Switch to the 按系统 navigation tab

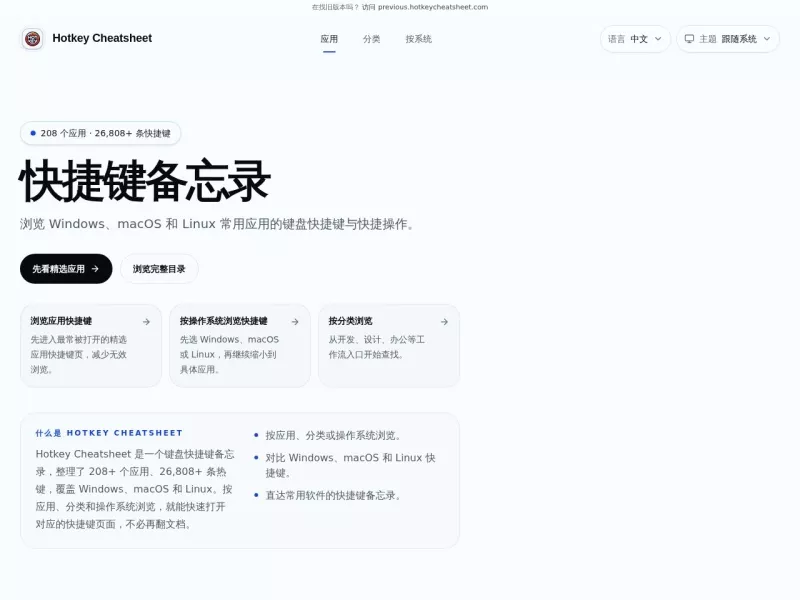pyautogui.click(x=418, y=39)
